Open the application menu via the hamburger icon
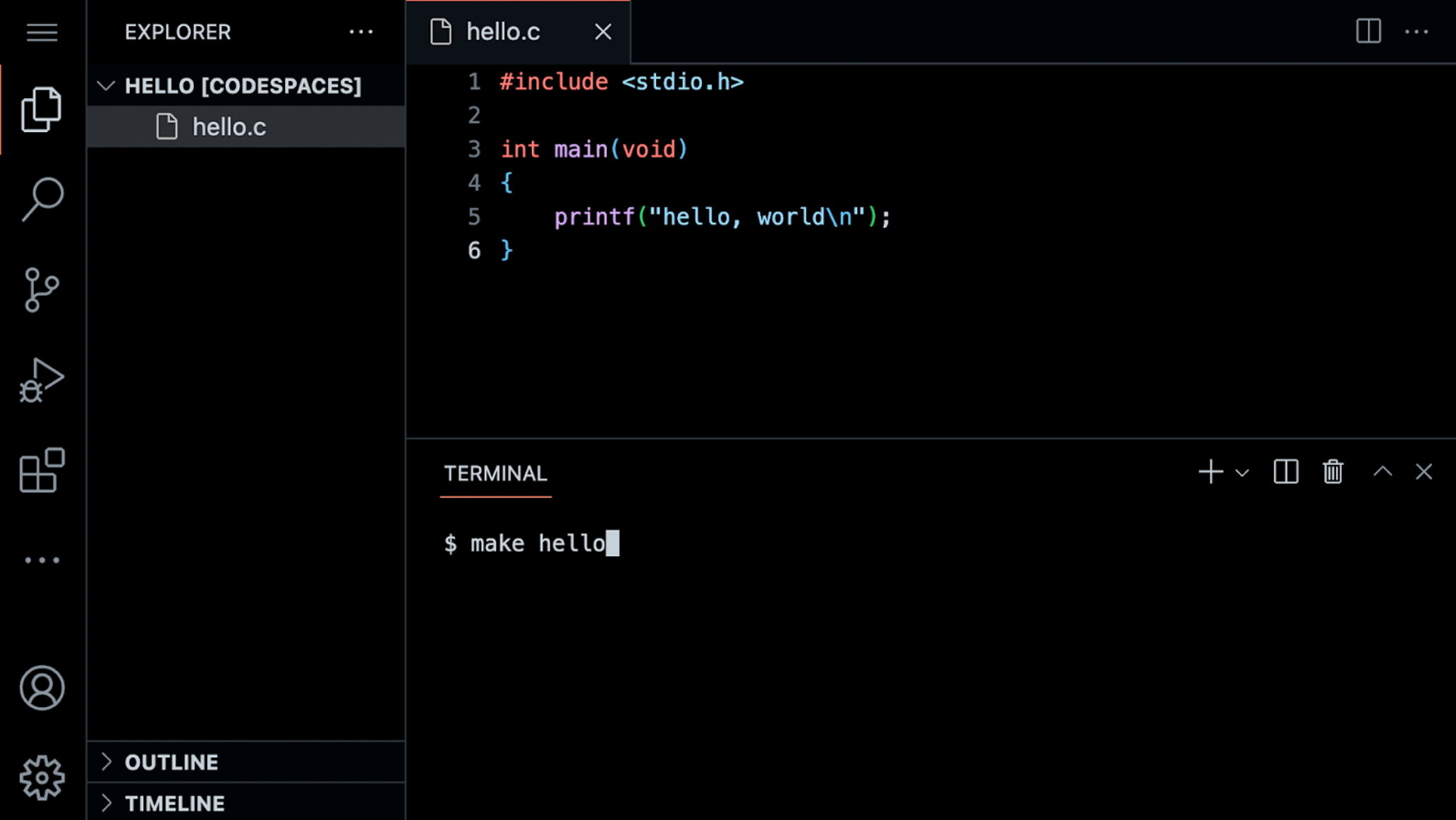1456x820 pixels. coord(41,32)
